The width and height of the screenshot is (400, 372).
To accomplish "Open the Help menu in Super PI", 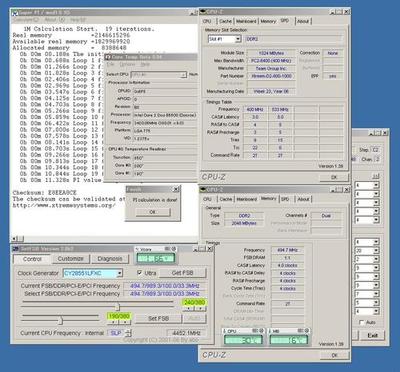I will pos(77,20).
